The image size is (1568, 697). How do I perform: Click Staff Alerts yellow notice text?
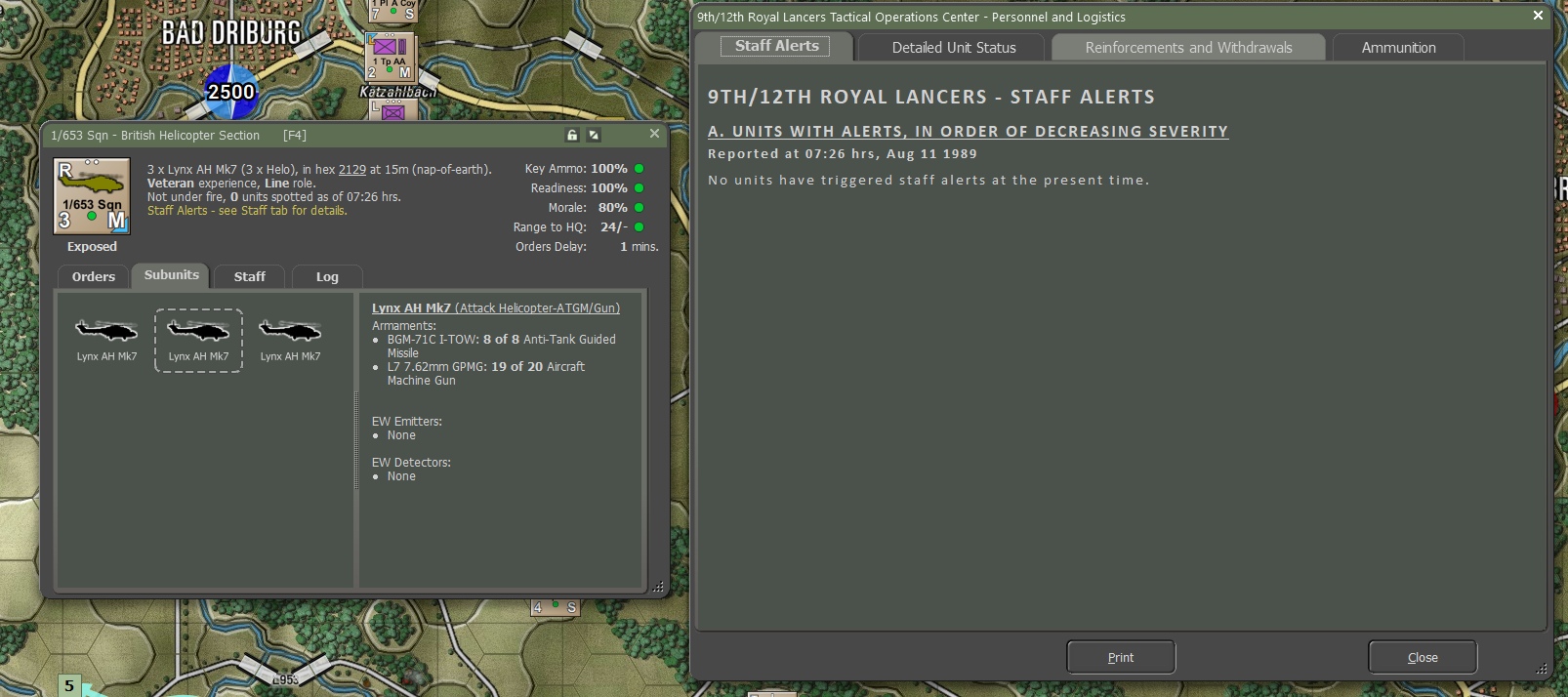coord(247,211)
